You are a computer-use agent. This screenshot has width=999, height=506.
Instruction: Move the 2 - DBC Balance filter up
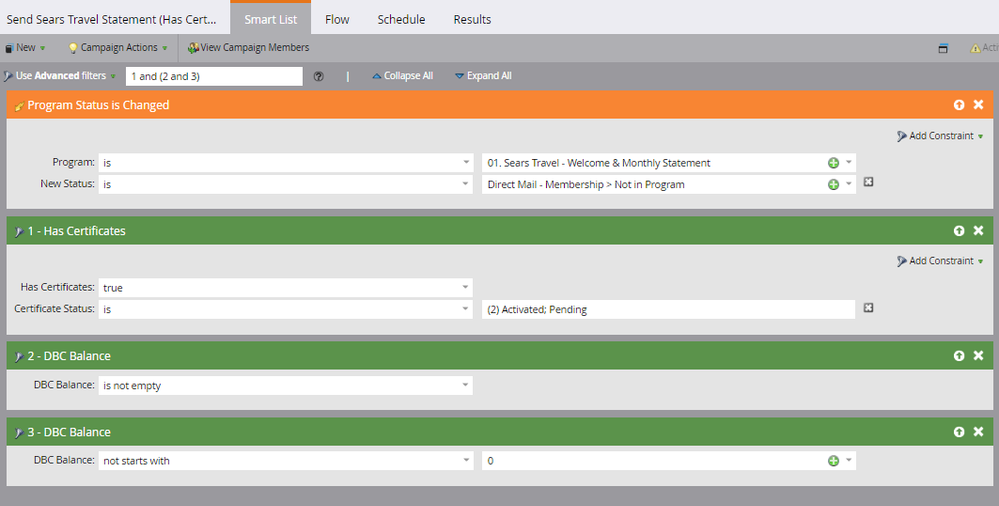tap(959, 356)
